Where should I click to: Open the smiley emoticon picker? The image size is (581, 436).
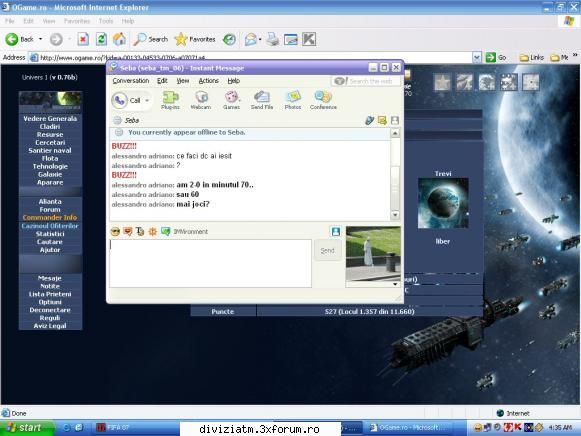[x=115, y=232]
